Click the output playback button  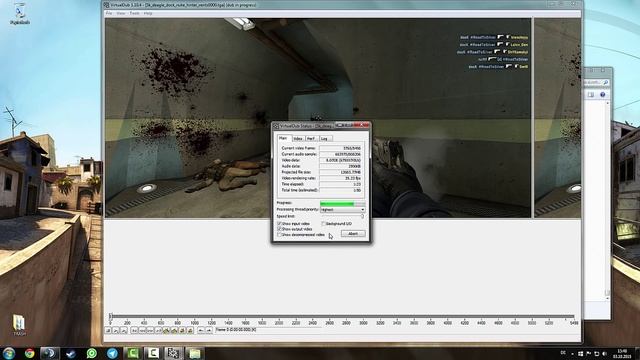124,330
